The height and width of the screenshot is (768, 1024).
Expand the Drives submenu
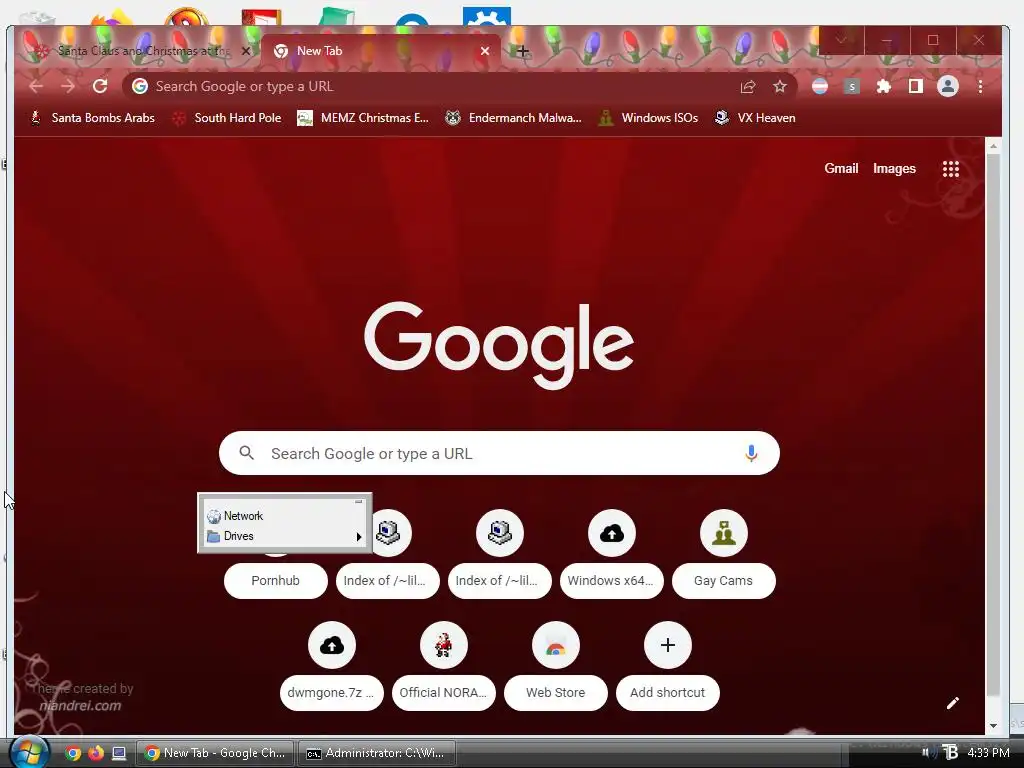(285, 536)
